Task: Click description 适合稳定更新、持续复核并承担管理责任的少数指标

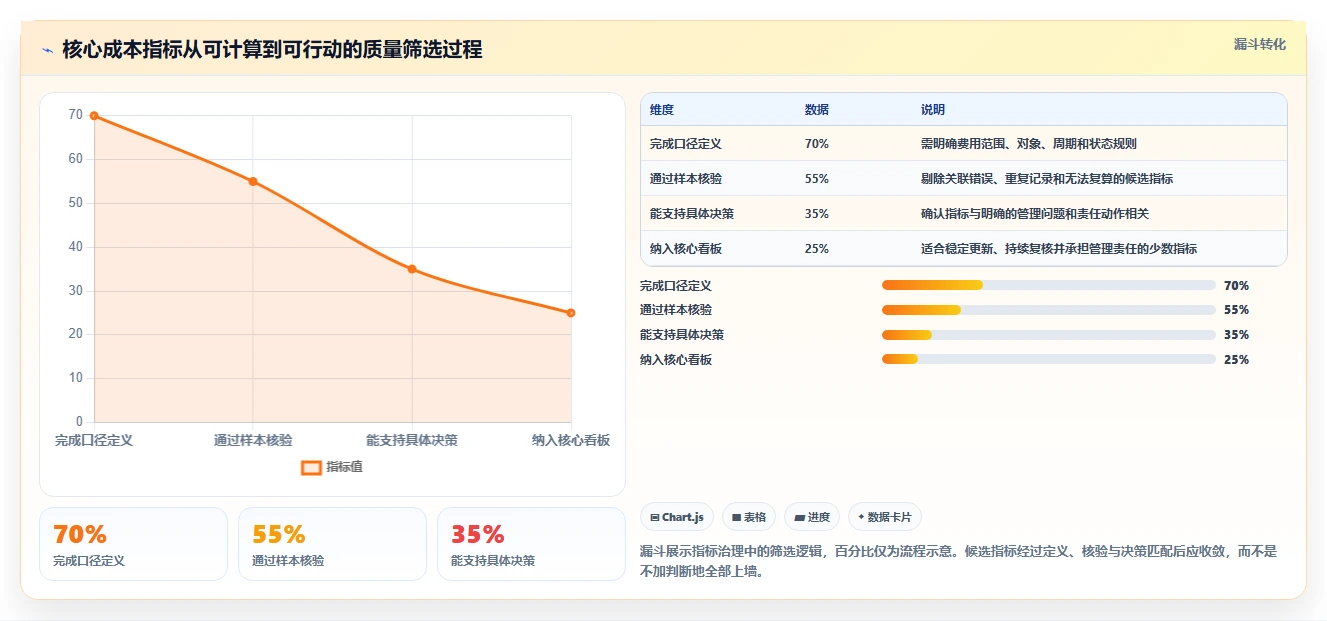Action: click(x=1059, y=249)
